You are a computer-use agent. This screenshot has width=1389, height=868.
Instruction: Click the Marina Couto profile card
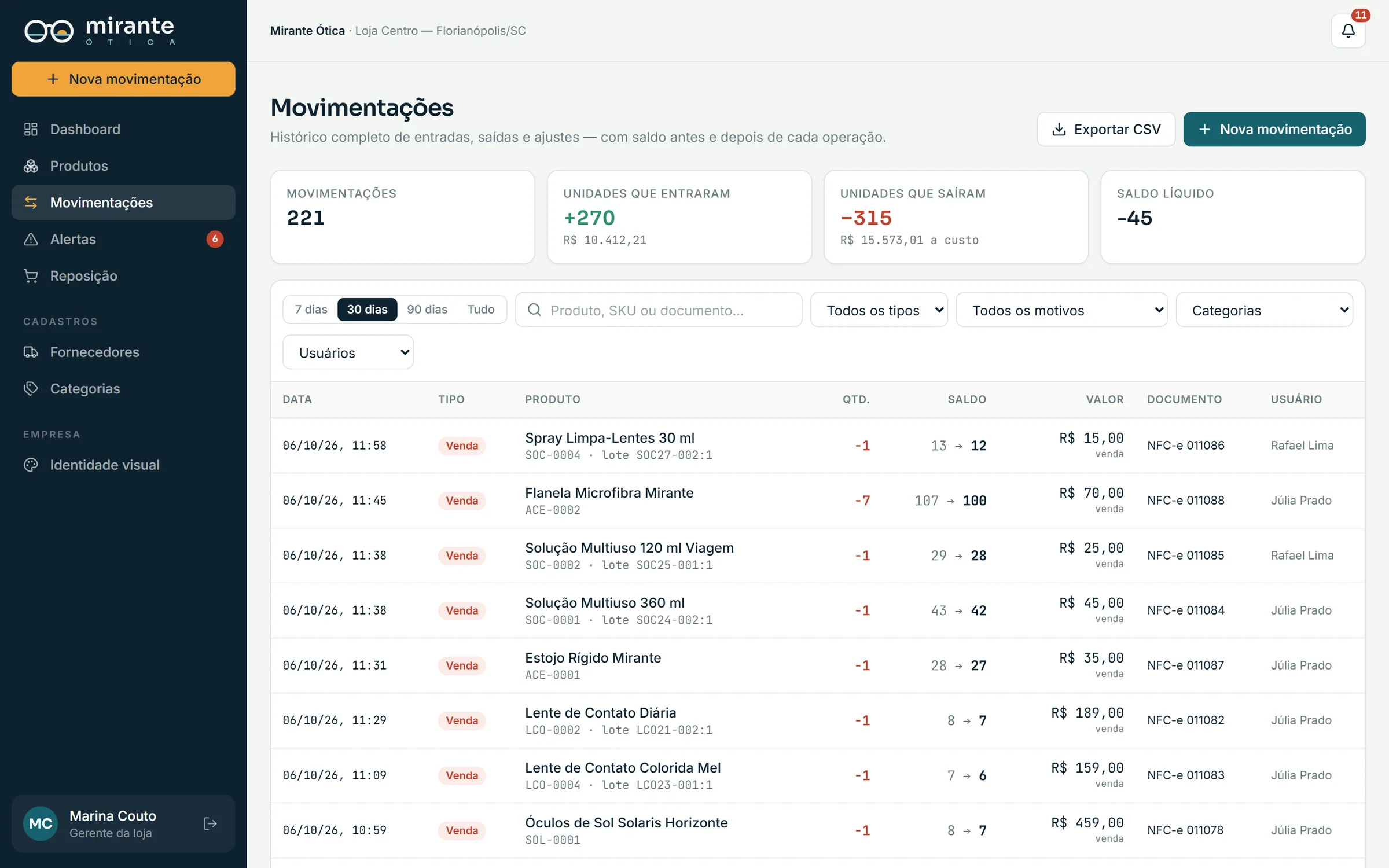123,823
